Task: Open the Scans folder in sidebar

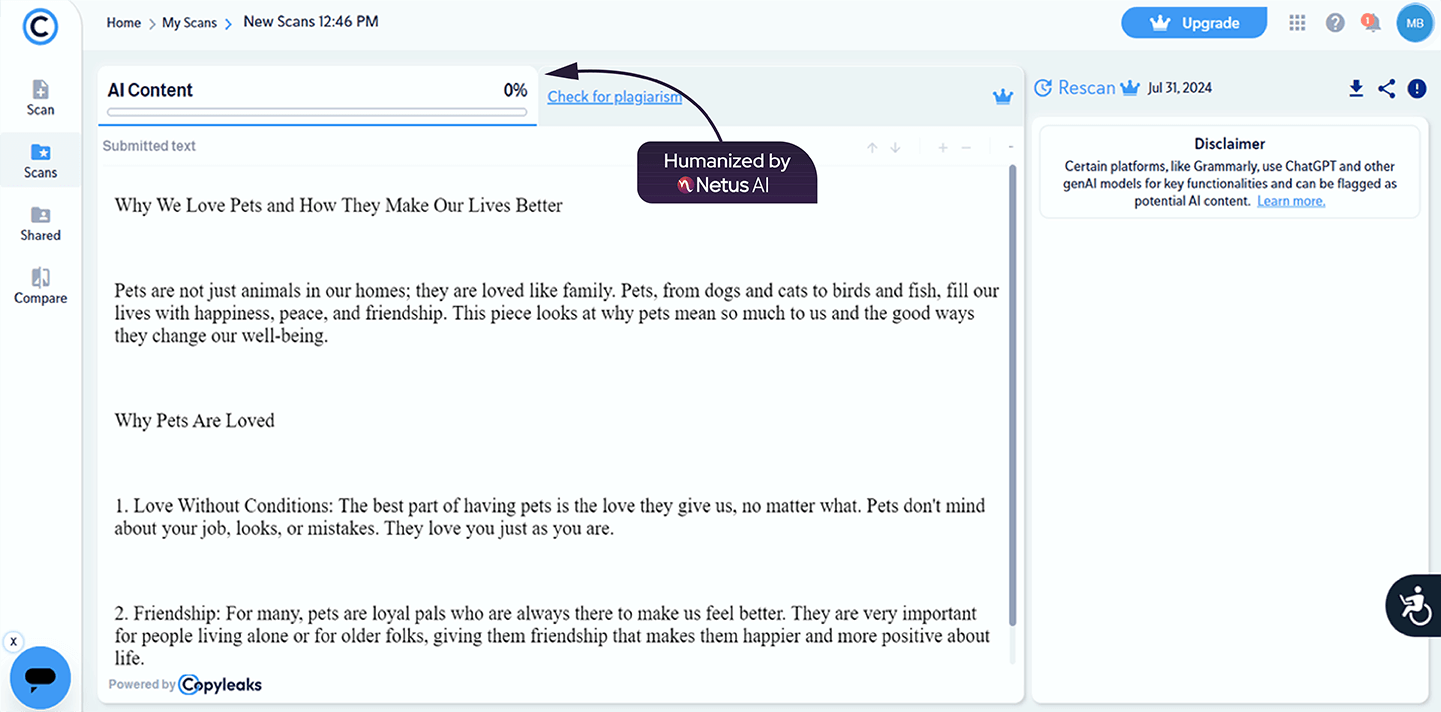Action: [x=40, y=161]
